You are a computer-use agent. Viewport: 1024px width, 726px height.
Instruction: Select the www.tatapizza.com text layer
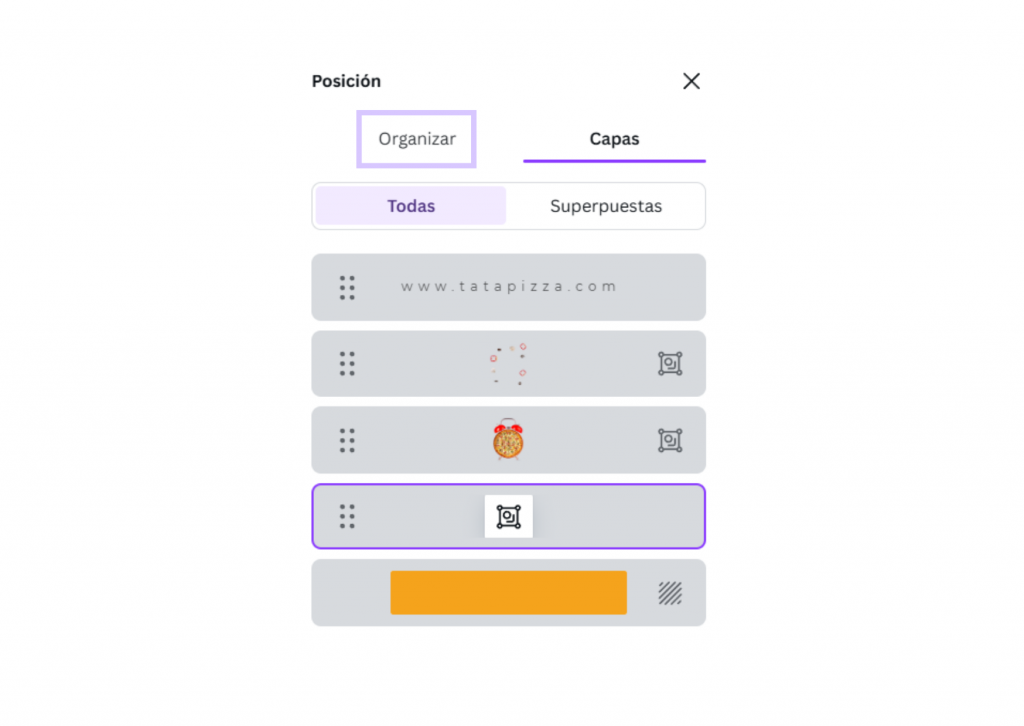pyautogui.click(x=509, y=287)
